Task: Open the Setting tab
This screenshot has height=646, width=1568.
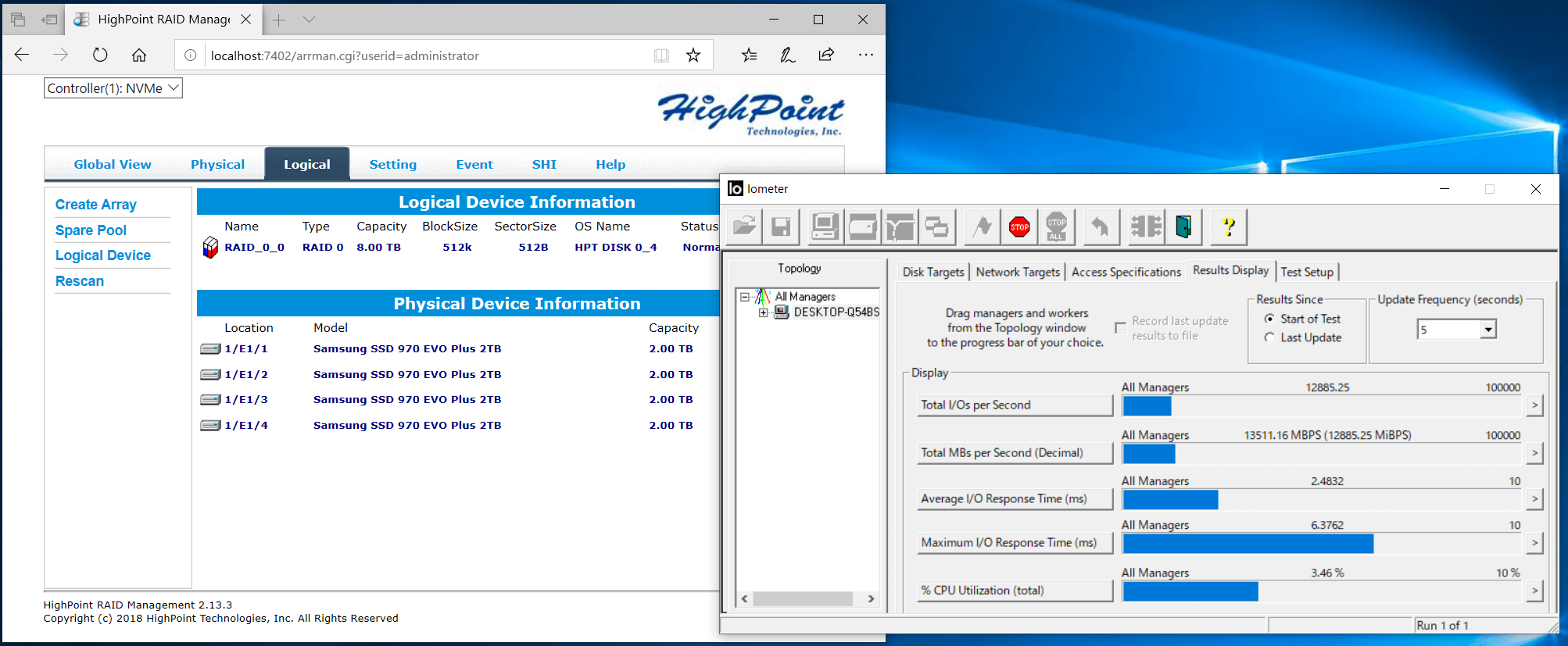Action: pos(392,164)
